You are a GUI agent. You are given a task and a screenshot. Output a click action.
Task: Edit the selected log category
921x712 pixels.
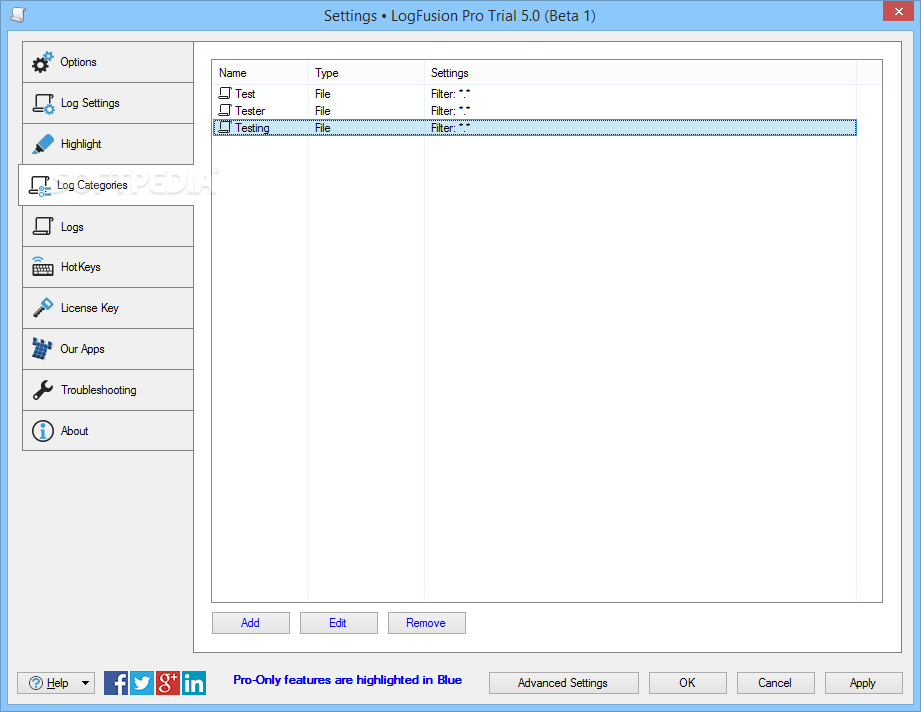pyautogui.click(x=339, y=623)
